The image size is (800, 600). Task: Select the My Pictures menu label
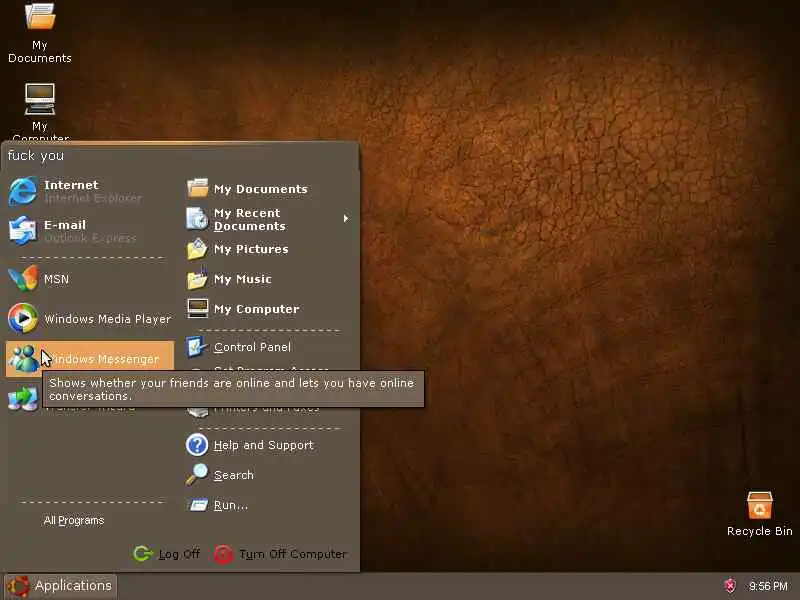tap(251, 249)
